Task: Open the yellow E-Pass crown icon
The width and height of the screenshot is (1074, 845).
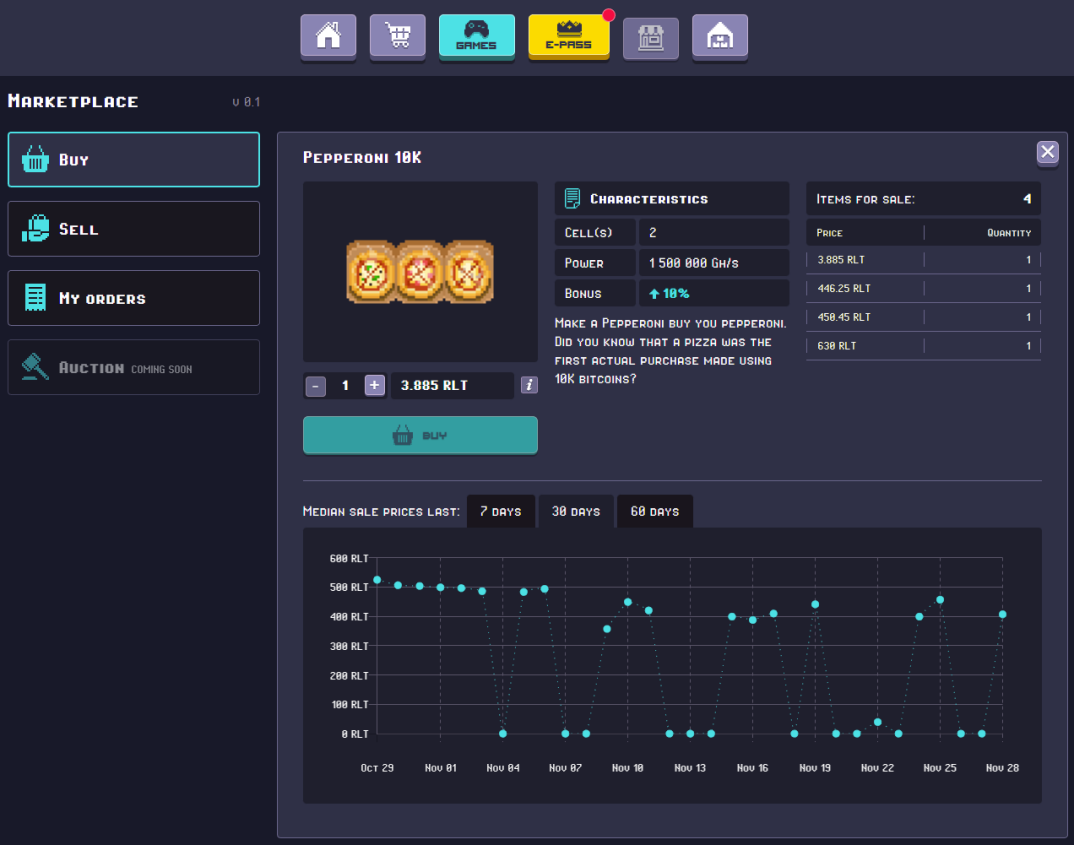Action: [569, 36]
